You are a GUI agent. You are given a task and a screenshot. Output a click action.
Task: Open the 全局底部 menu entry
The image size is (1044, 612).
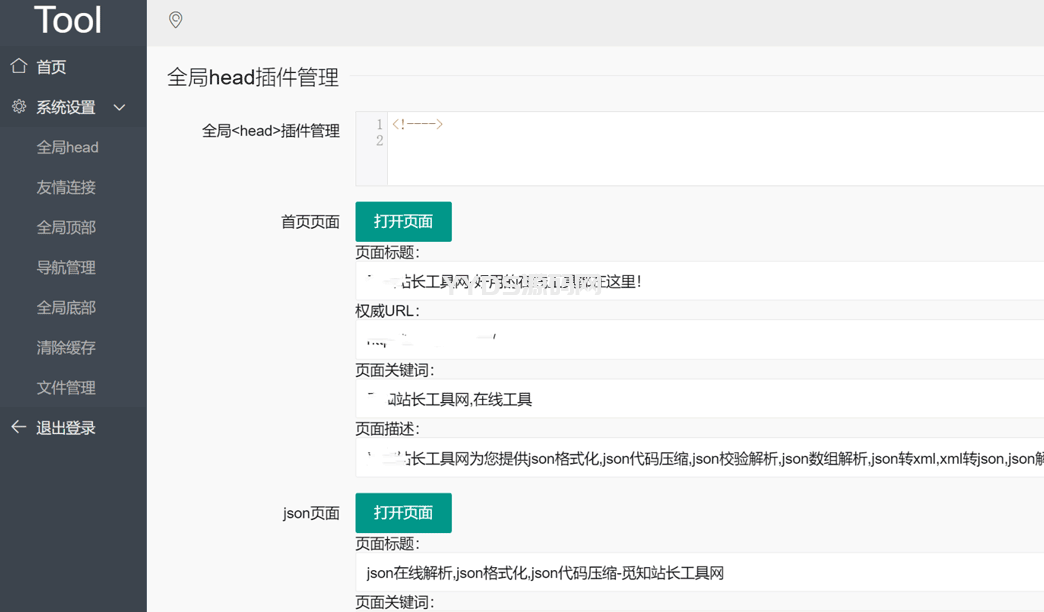tap(66, 307)
